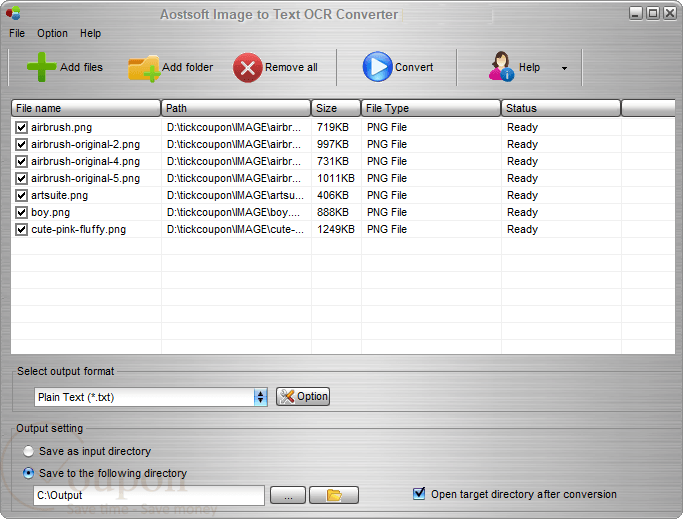Screen dimensions: 683x519
Task: Sort by Status column header
Action: pos(561,108)
